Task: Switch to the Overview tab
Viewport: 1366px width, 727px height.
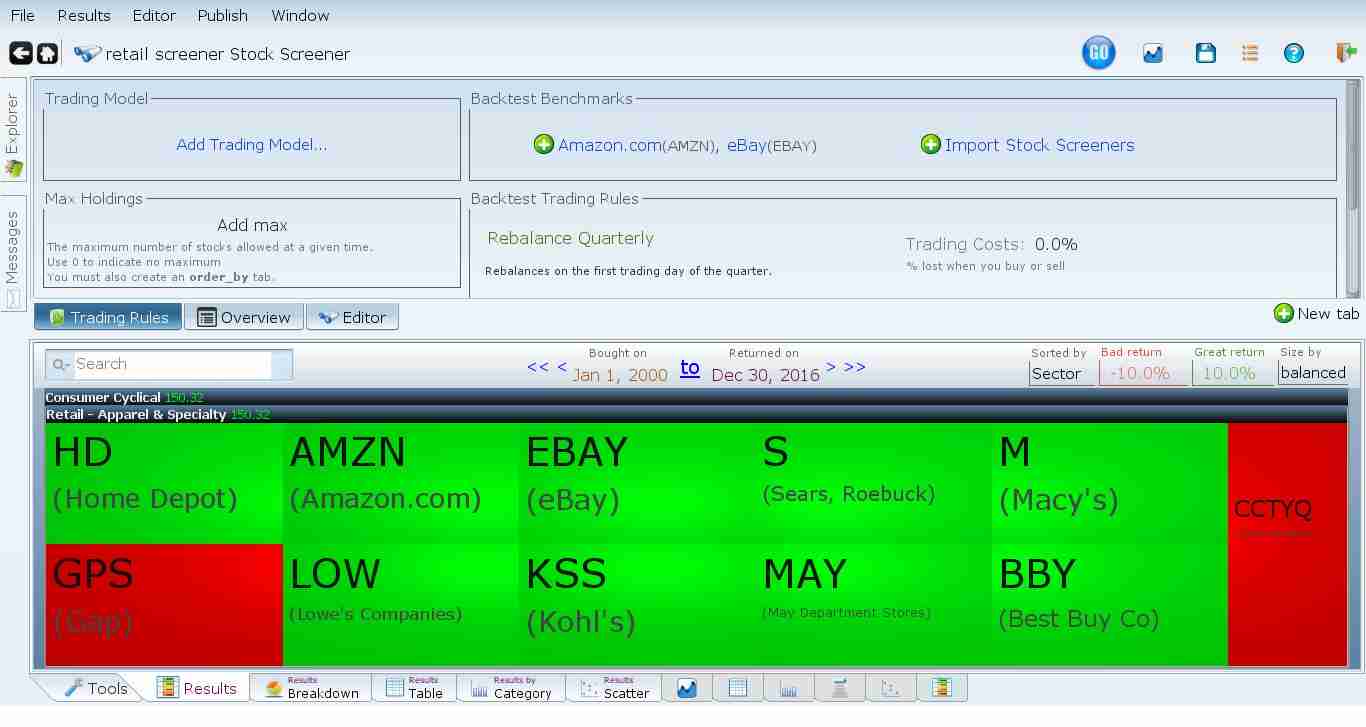Action: coord(243,317)
